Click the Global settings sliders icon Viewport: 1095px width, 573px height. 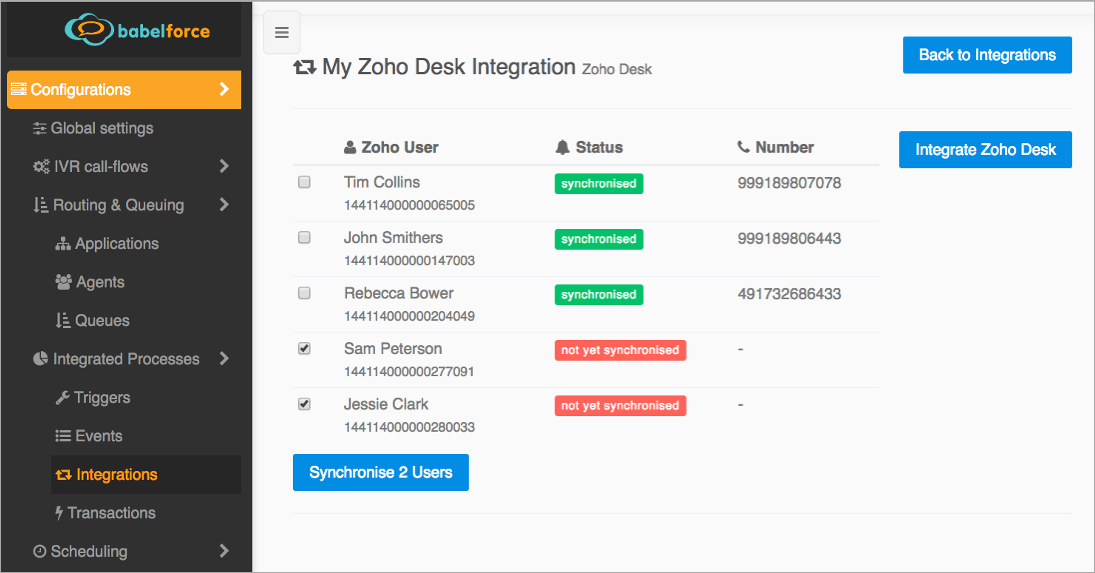[x=39, y=128]
